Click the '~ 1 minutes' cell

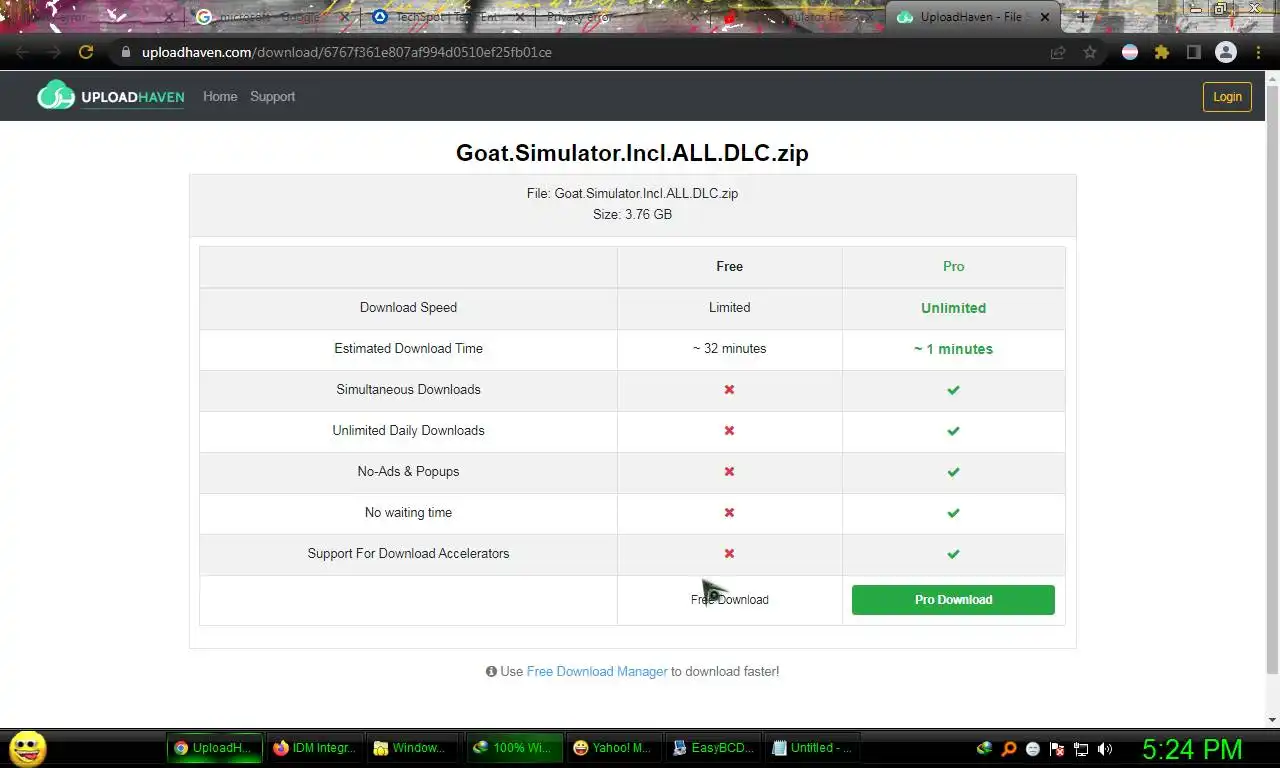tap(953, 348)
